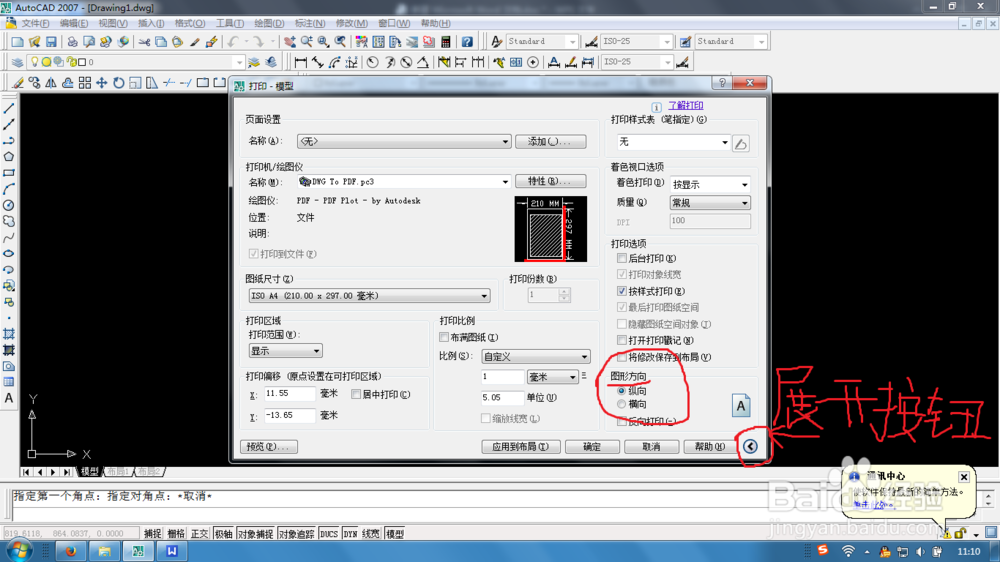Screen dimensions: 1000x562
Task: Click the Linear dimension tool icon
Action: pos(300,62)
